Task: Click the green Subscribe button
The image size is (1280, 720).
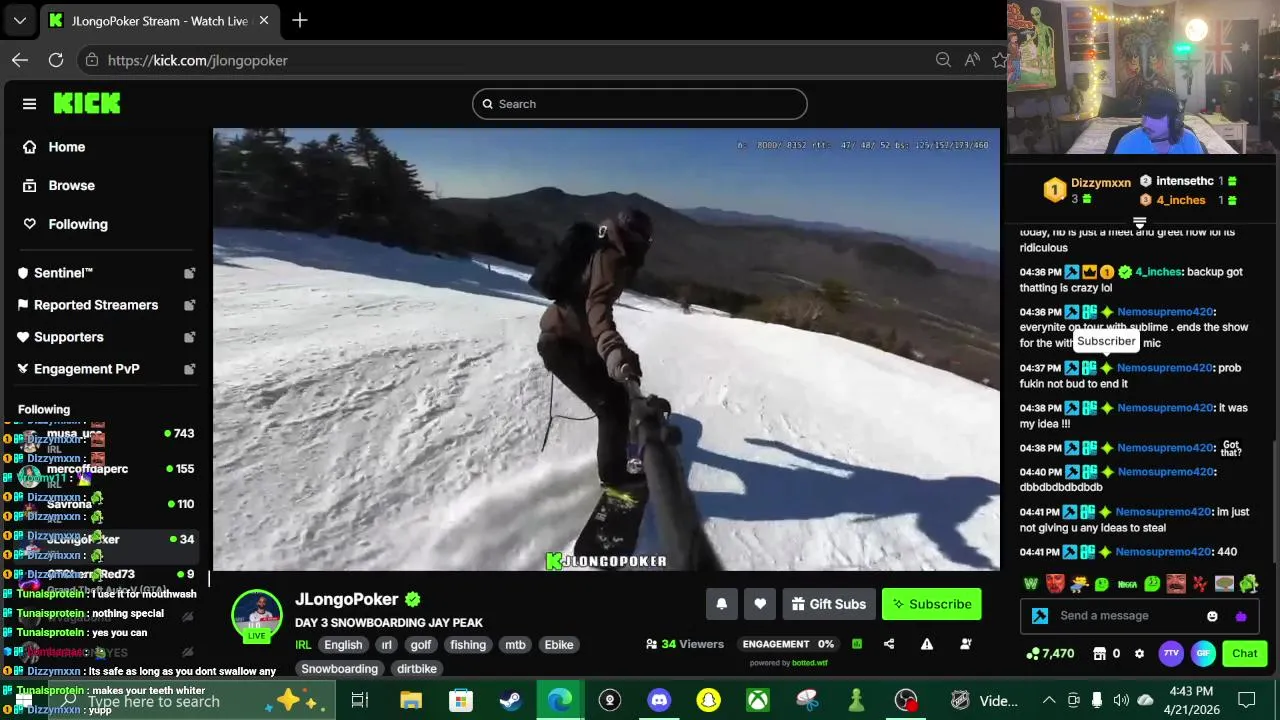Action: tap(931, 604)
